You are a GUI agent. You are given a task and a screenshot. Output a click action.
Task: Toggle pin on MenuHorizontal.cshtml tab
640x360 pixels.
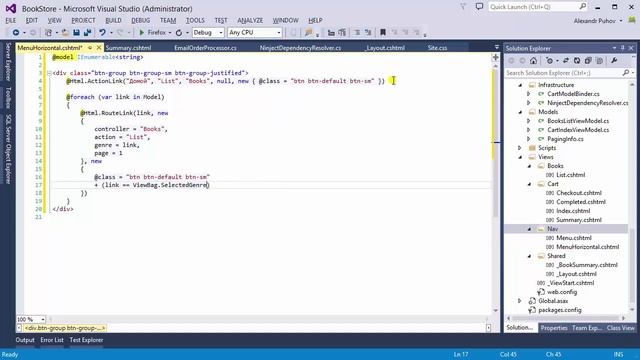coord(90,48)
